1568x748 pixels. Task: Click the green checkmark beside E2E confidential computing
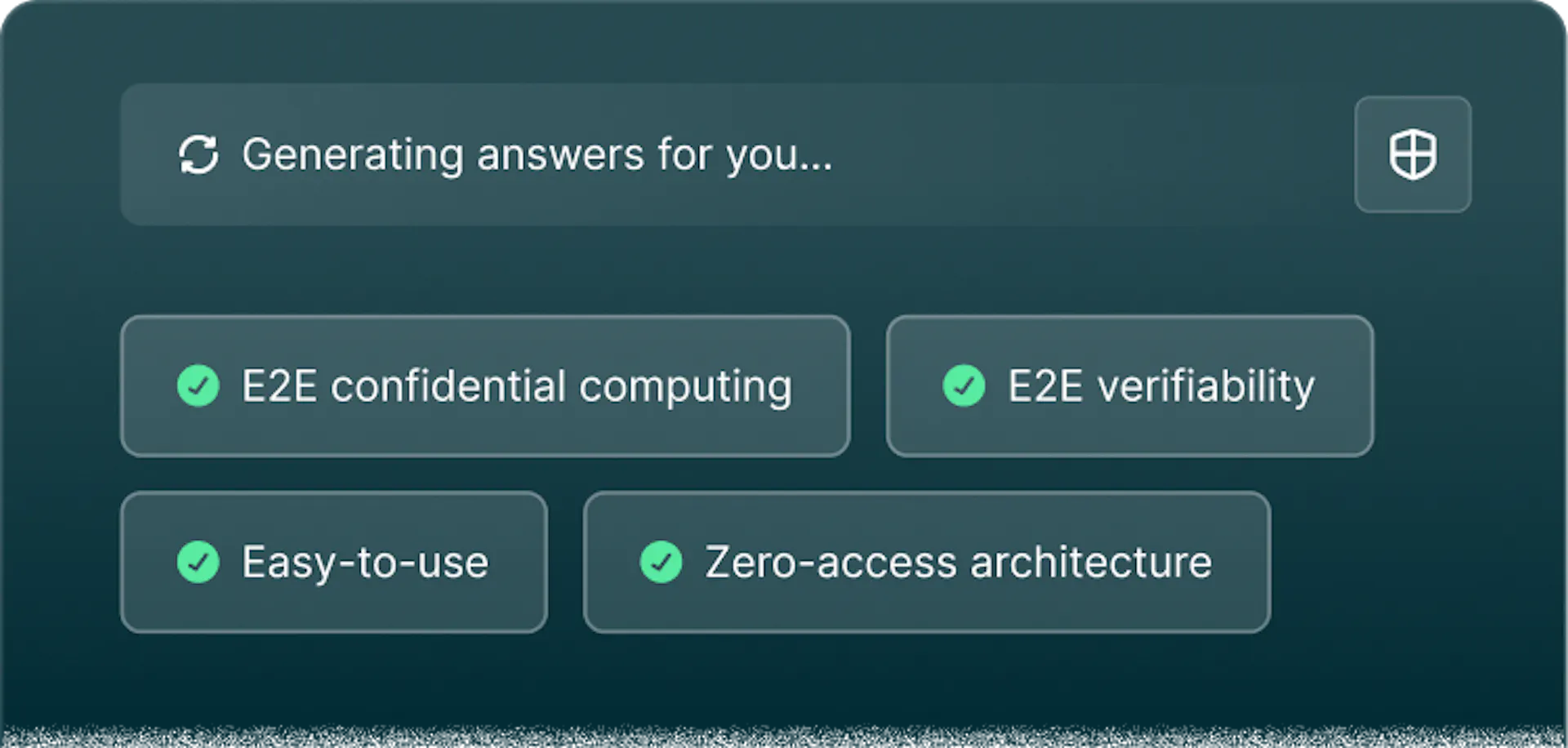(x=198, y=385)
